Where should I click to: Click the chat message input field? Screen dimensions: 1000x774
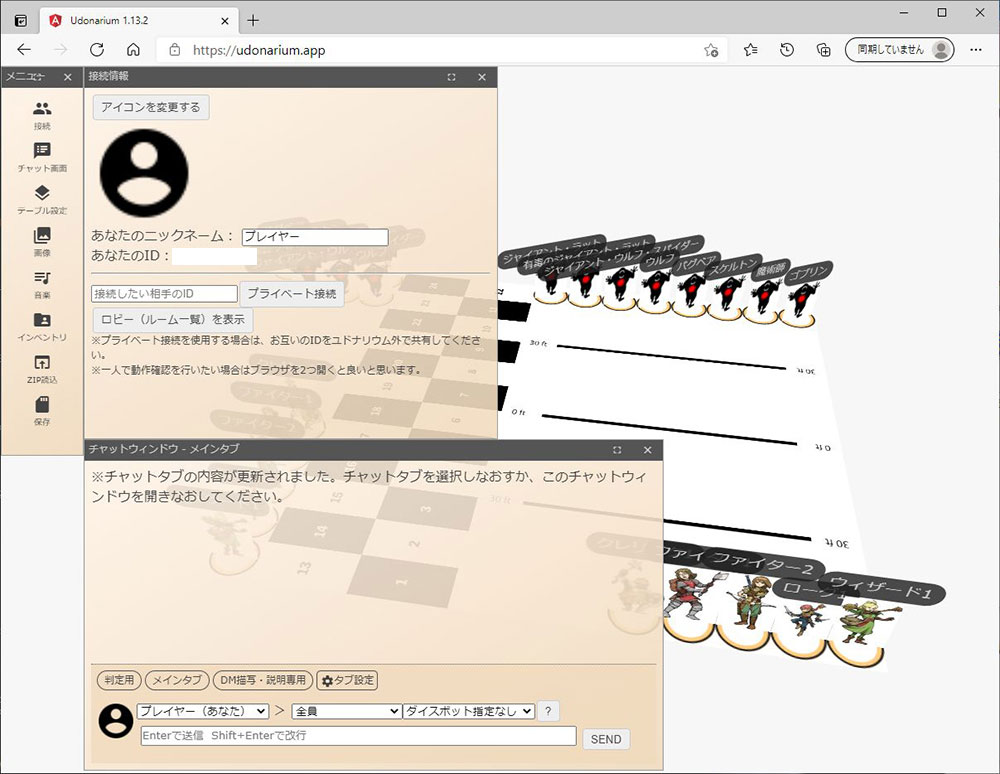click(358, 736)
